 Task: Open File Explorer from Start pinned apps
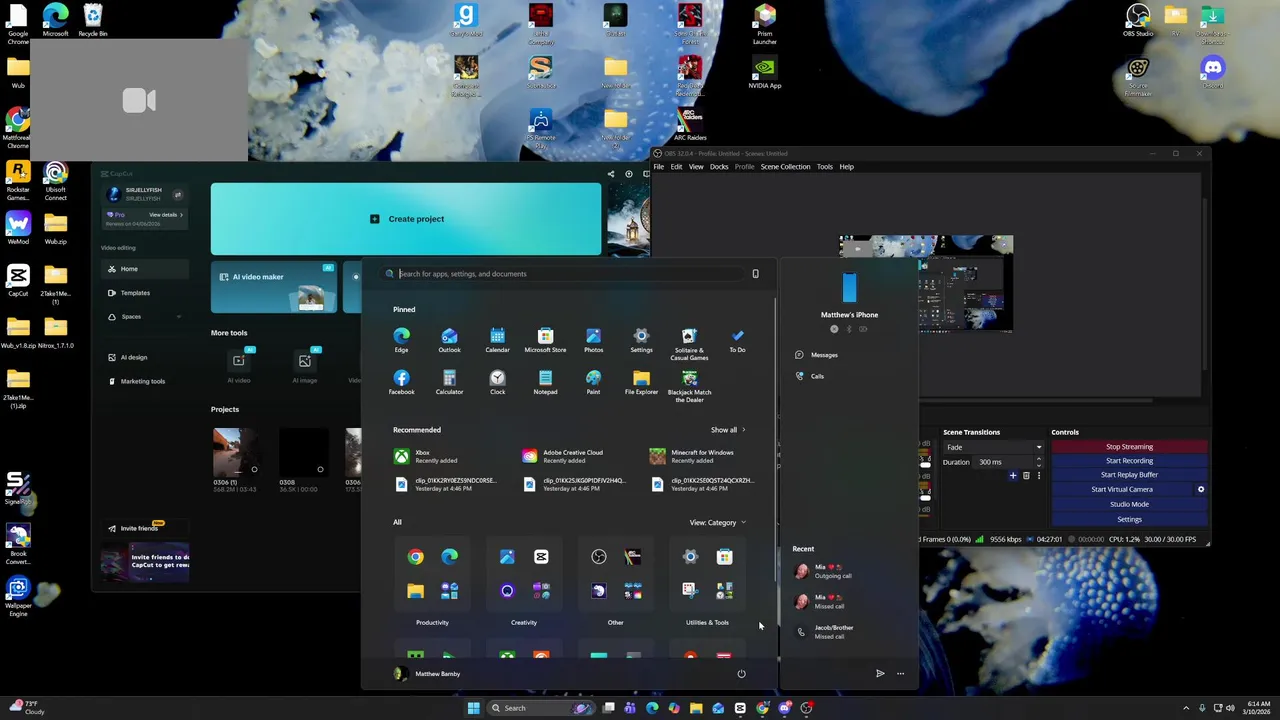641,382
